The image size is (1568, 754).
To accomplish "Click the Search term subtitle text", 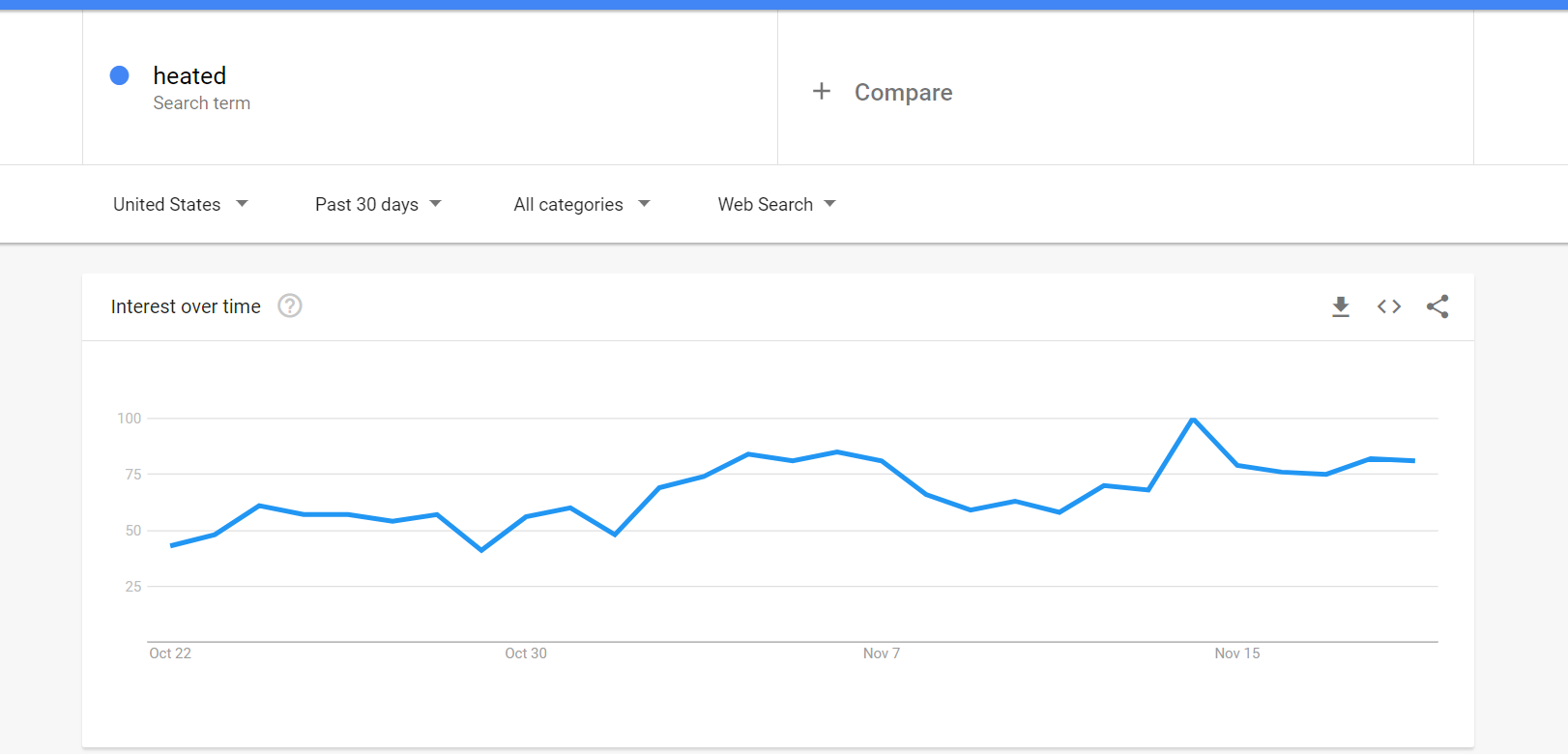I will 201,103.
